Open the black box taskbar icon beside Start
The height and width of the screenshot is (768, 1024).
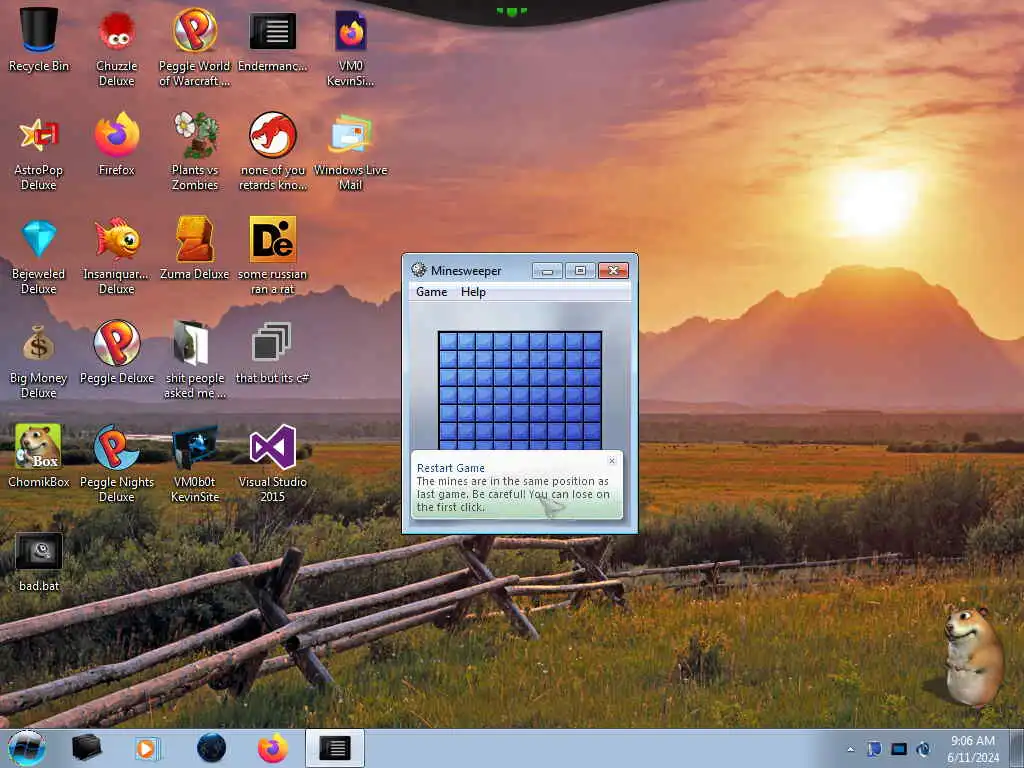click(x=86, y=748)
